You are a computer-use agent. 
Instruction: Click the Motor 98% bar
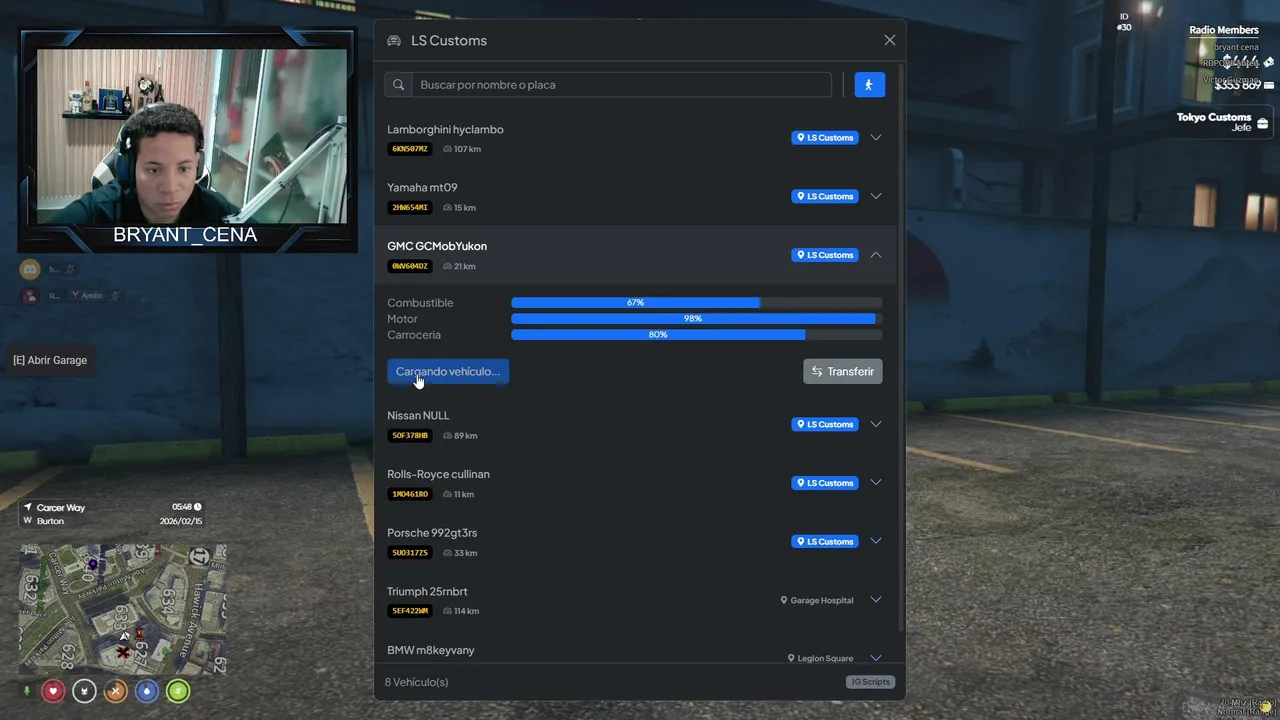tap(697, 319)
